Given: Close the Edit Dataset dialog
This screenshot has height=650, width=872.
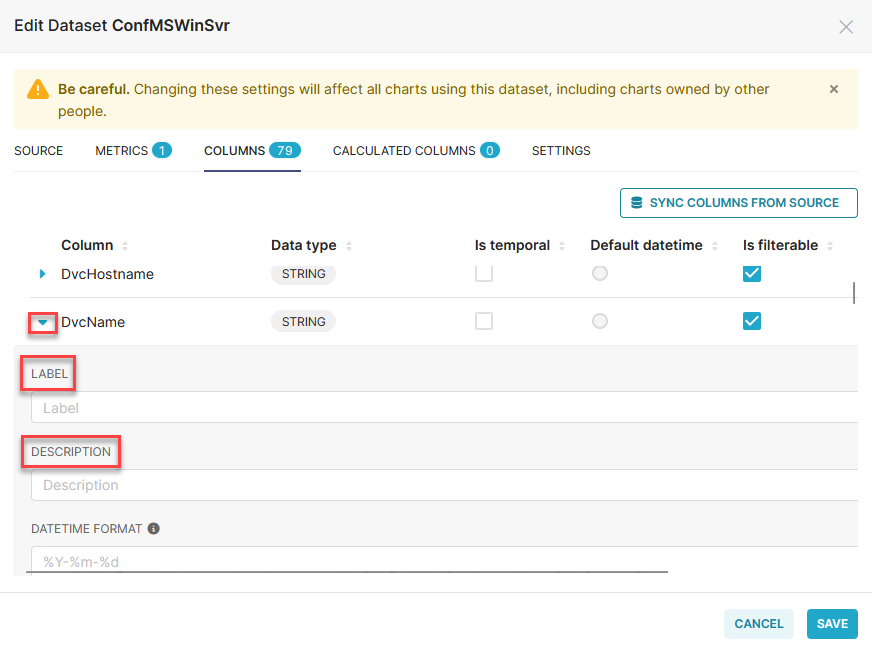Looking at the screenshot, I should (x=846, y=27).
